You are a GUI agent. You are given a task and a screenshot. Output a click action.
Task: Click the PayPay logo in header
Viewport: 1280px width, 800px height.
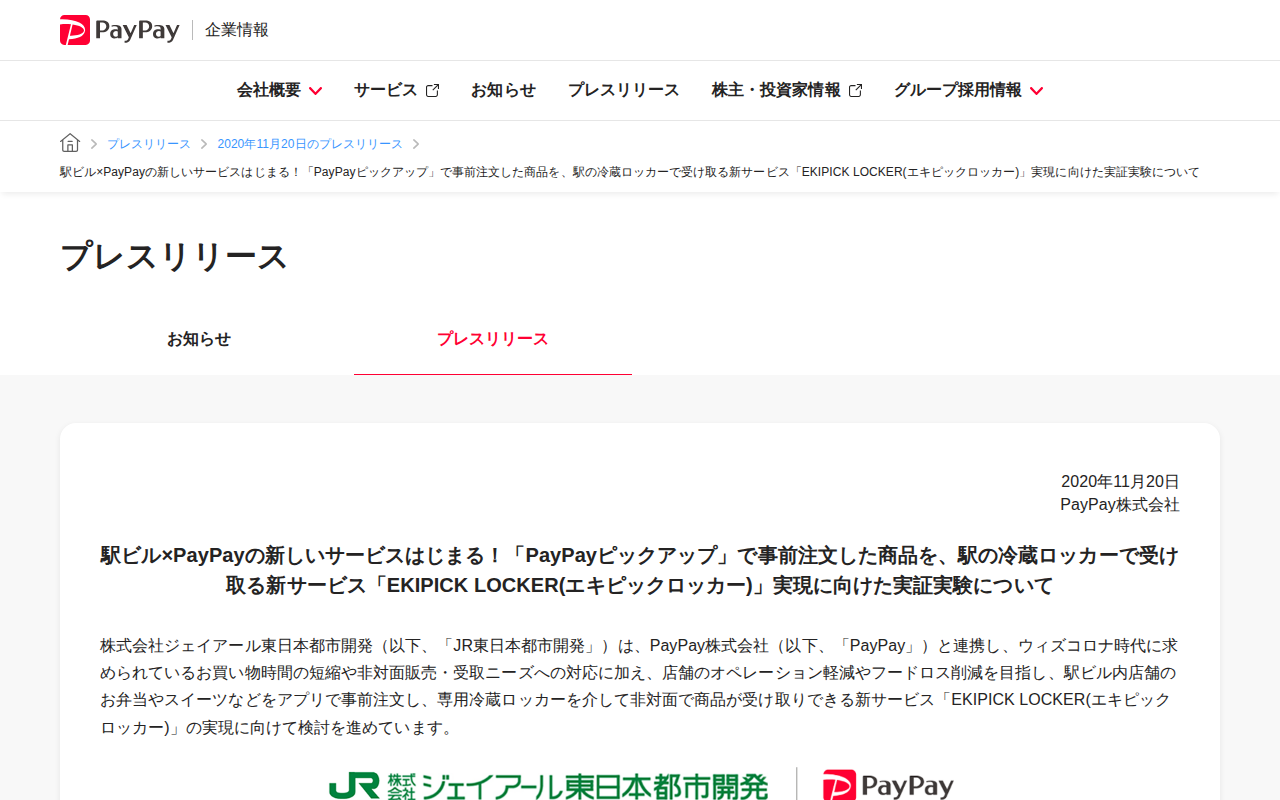pyautogui.click(x=119, y=30)
